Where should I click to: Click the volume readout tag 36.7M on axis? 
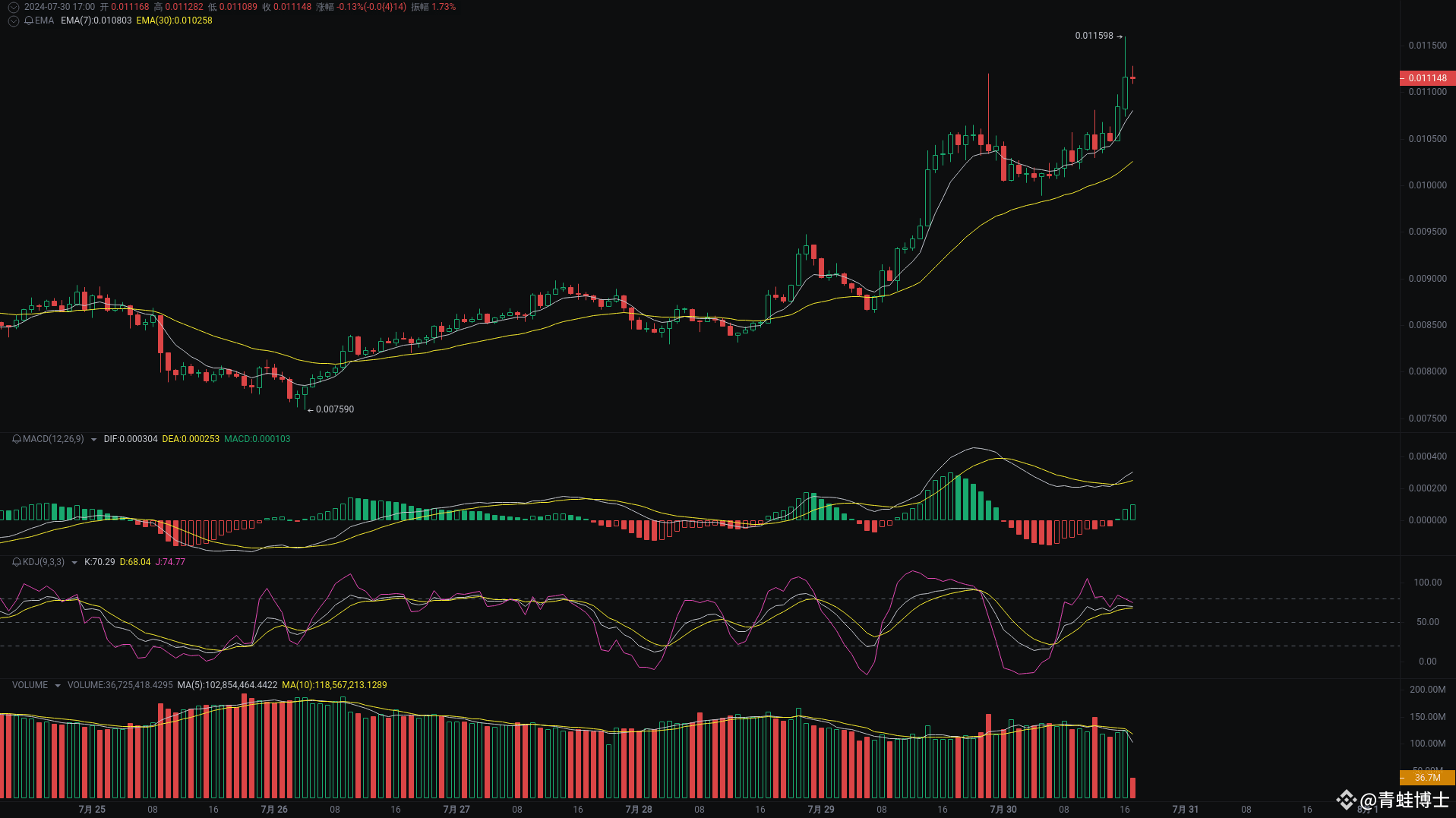click(1426, 778)
